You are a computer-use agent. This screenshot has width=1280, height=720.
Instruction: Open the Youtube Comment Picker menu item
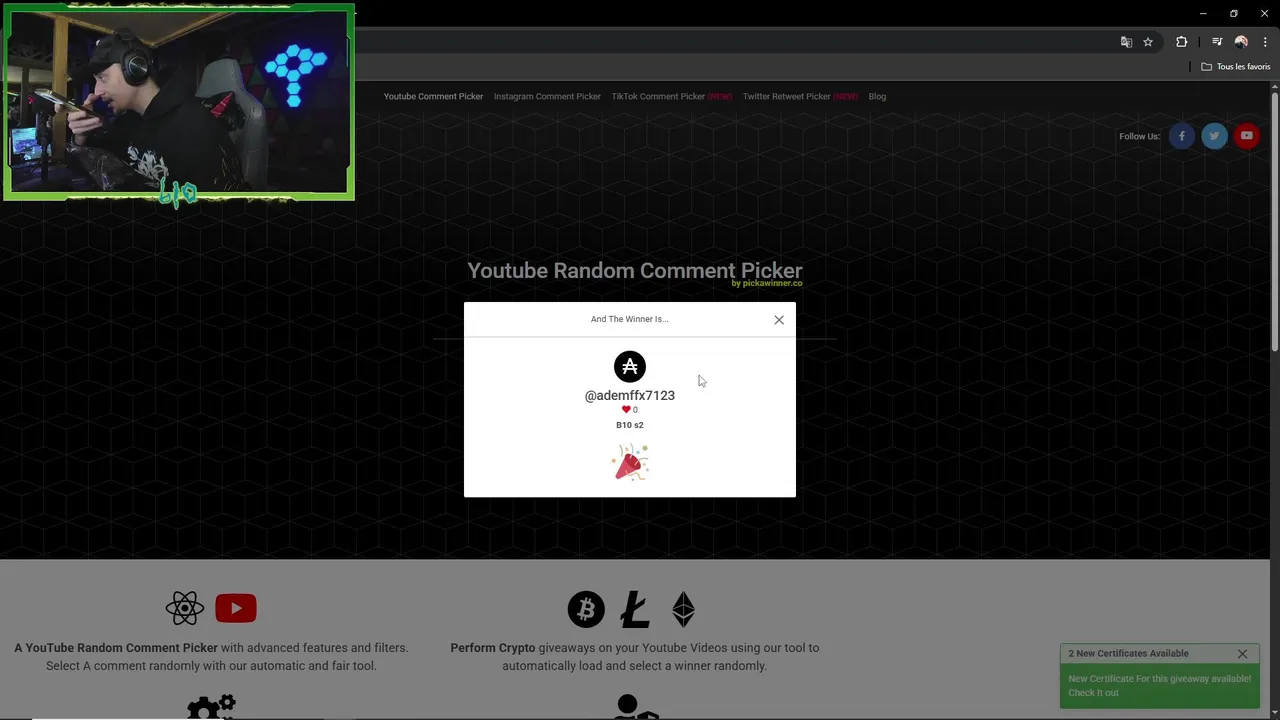433,97
